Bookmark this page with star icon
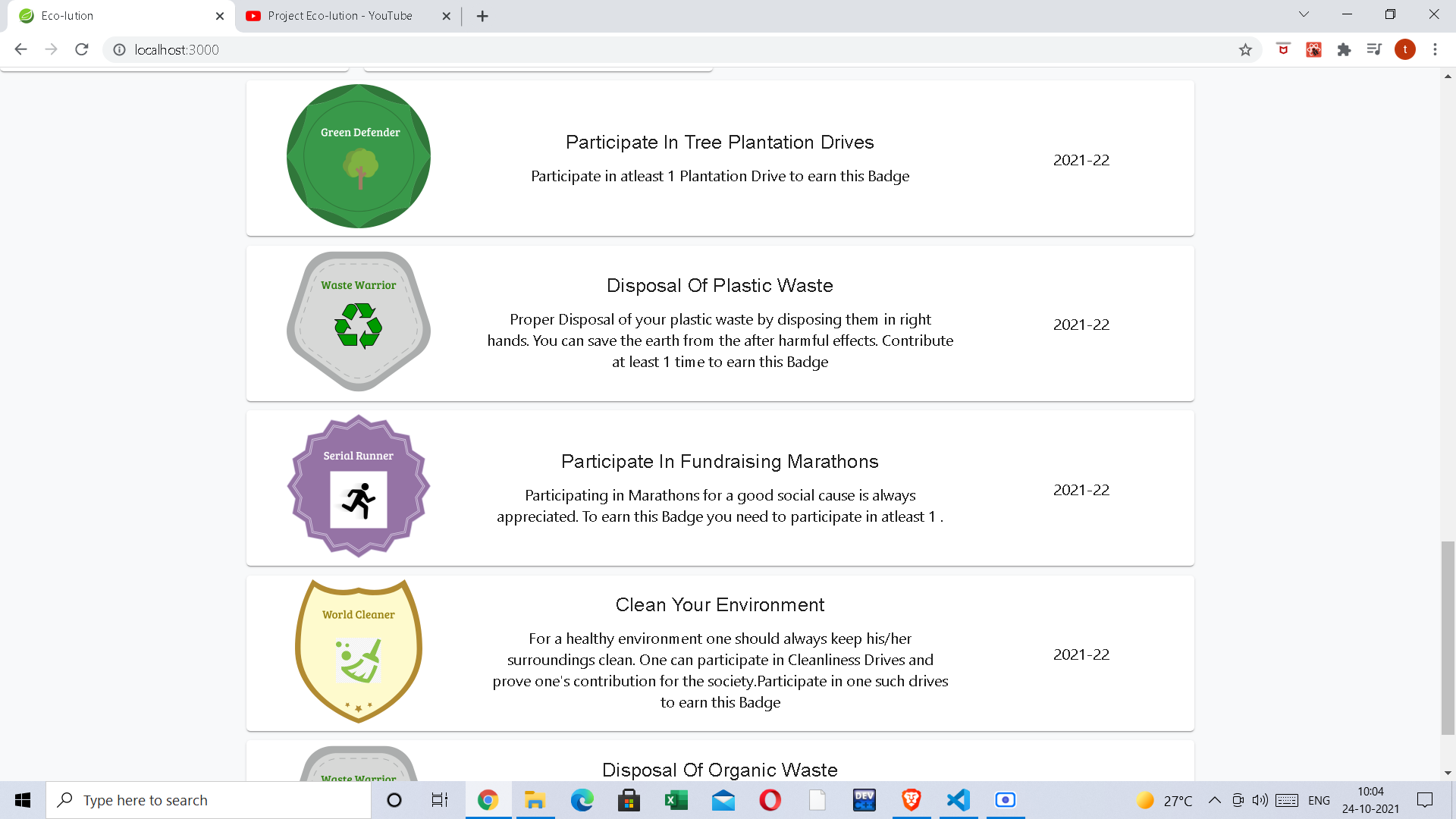 pyautogui.click(x=1245, y=50)
